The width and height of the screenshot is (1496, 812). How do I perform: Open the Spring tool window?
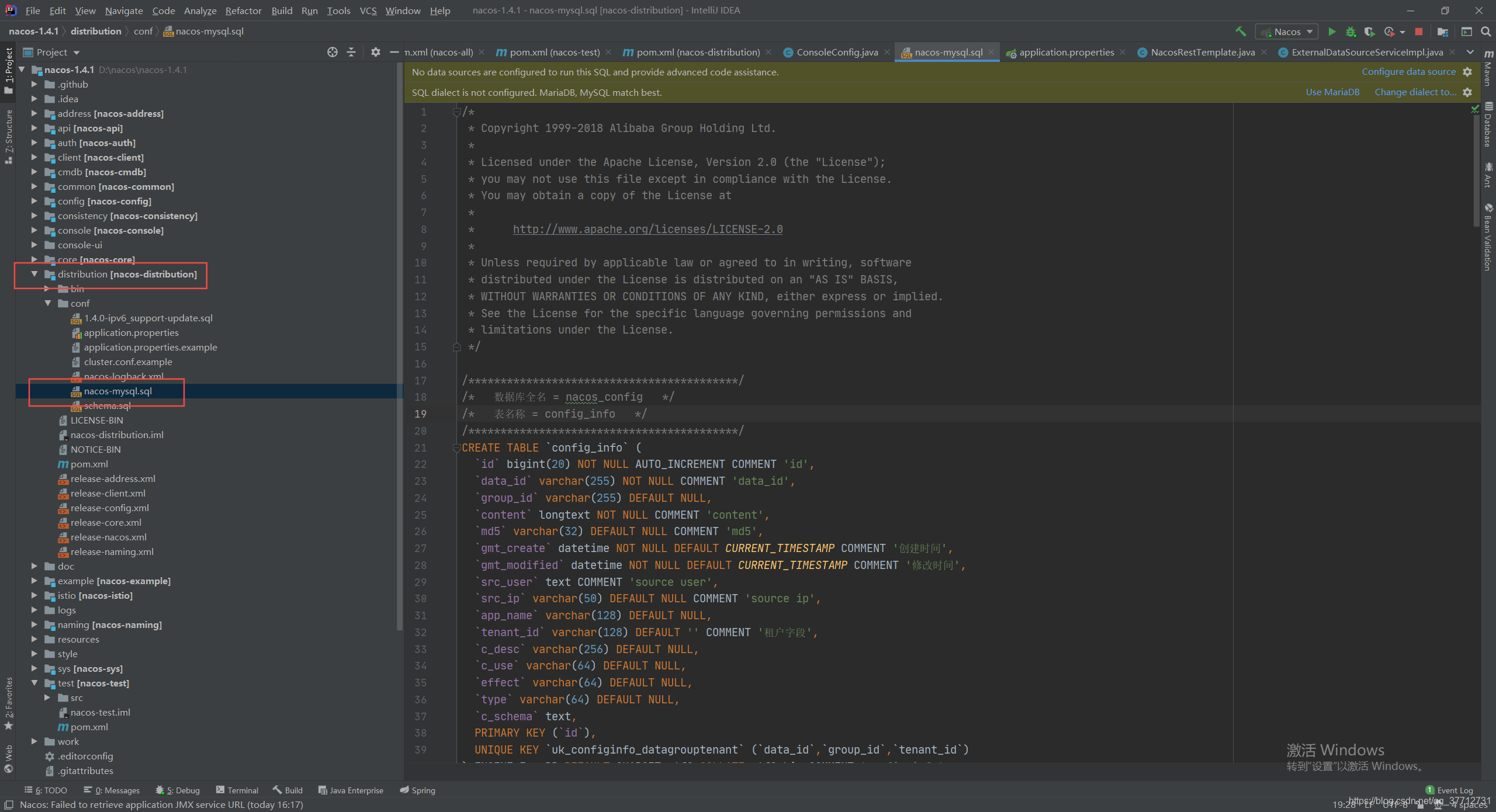point(418,790)
